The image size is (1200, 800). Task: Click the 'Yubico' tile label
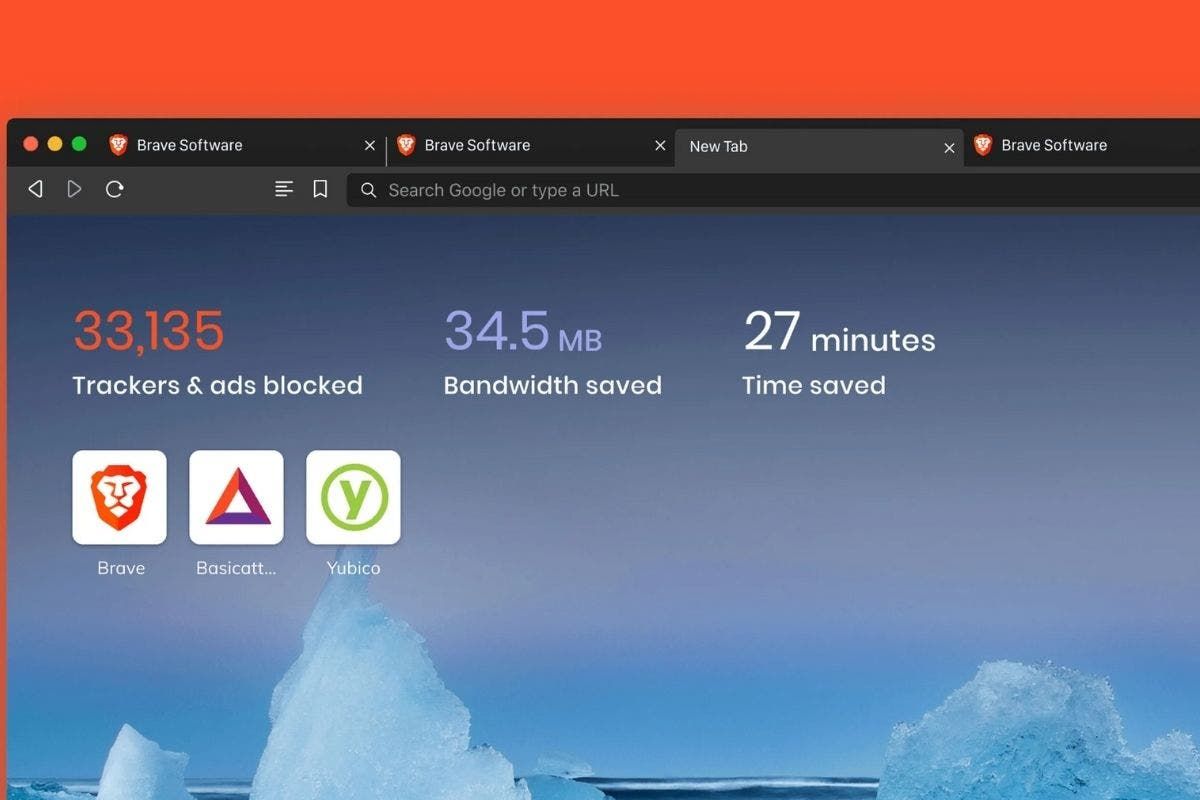coord(353,568)
